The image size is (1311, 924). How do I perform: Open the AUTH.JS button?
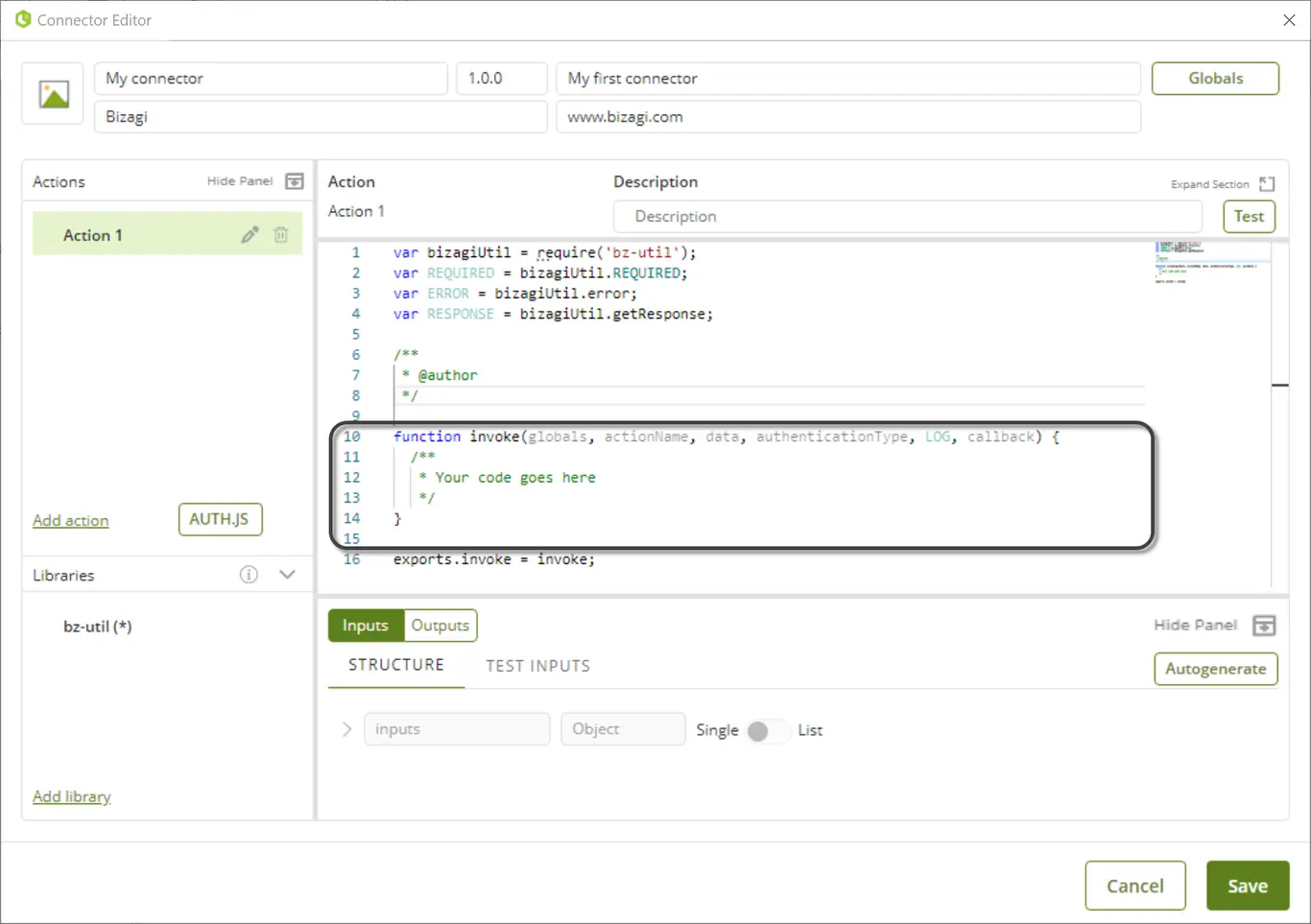click(220, 519)
